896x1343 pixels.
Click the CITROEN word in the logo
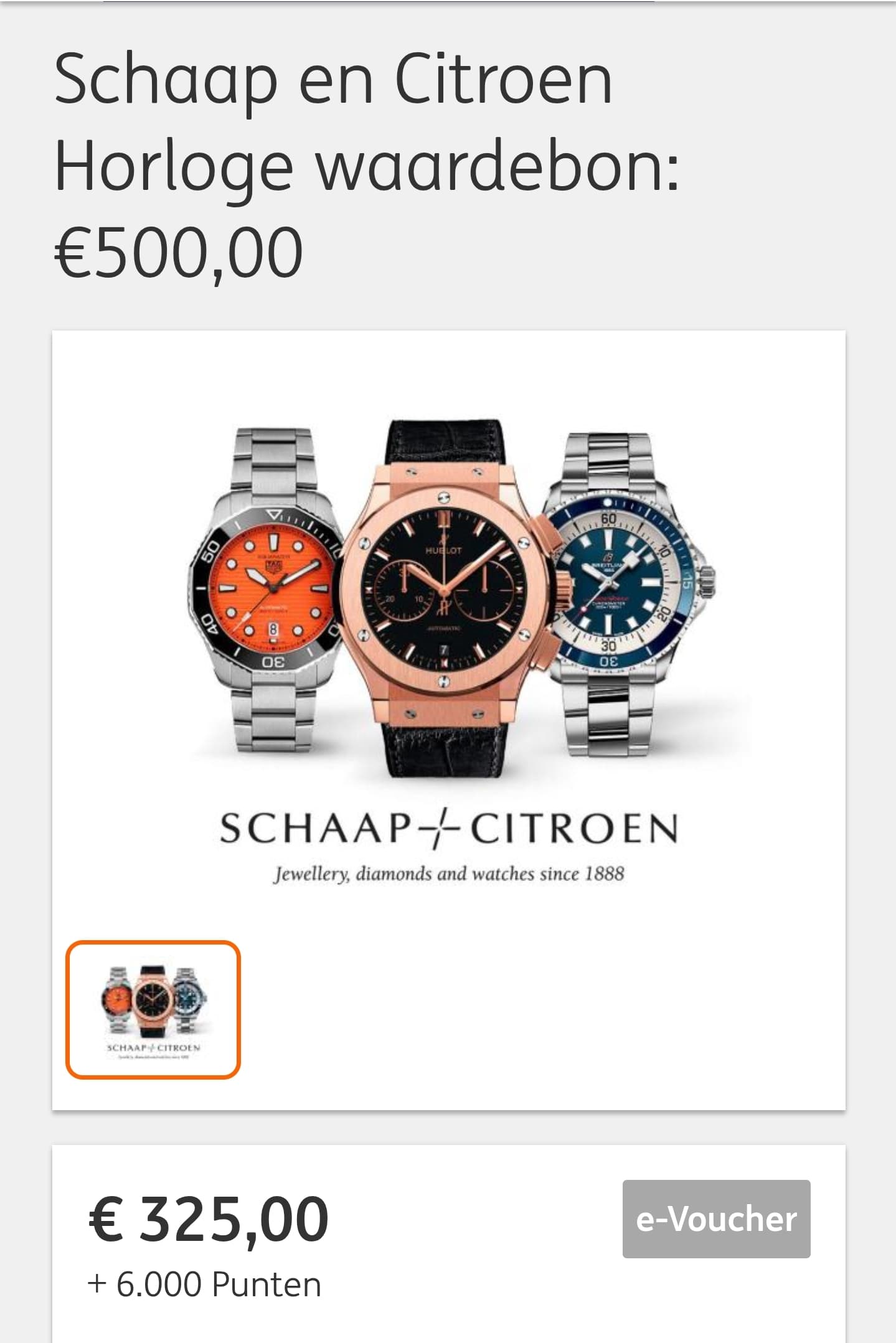[573, 829]
